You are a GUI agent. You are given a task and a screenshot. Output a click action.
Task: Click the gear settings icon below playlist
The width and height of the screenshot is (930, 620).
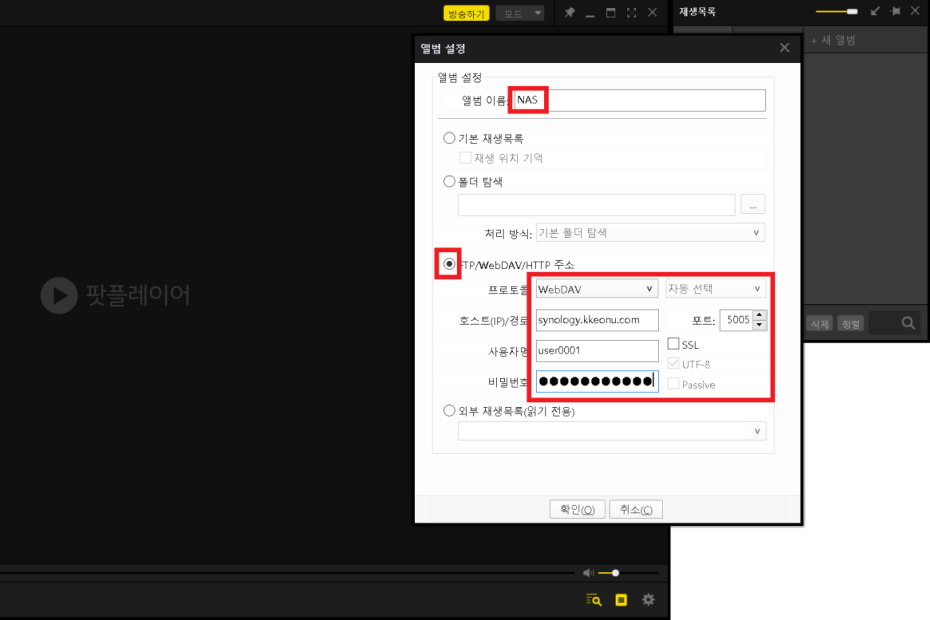[x=648, y=599]
